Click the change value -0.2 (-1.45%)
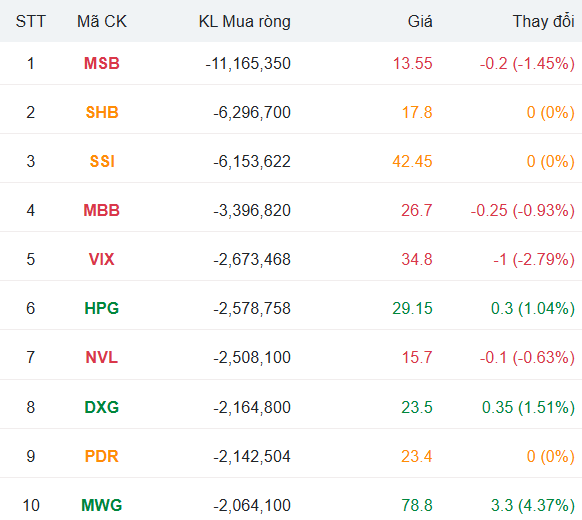The width and height of the screenshot is (582, 520). point(527,63)
